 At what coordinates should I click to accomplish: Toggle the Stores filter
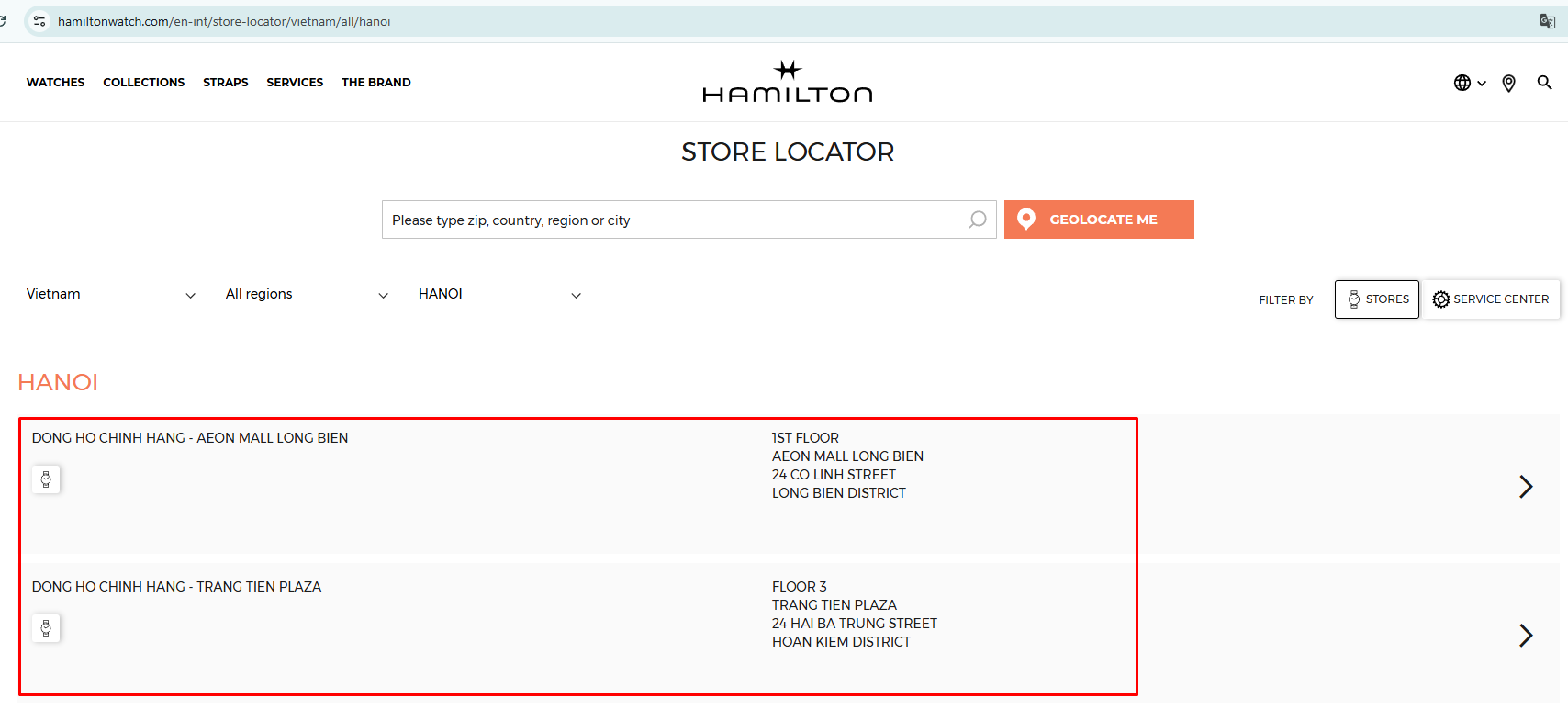[x=1376, y=299]
